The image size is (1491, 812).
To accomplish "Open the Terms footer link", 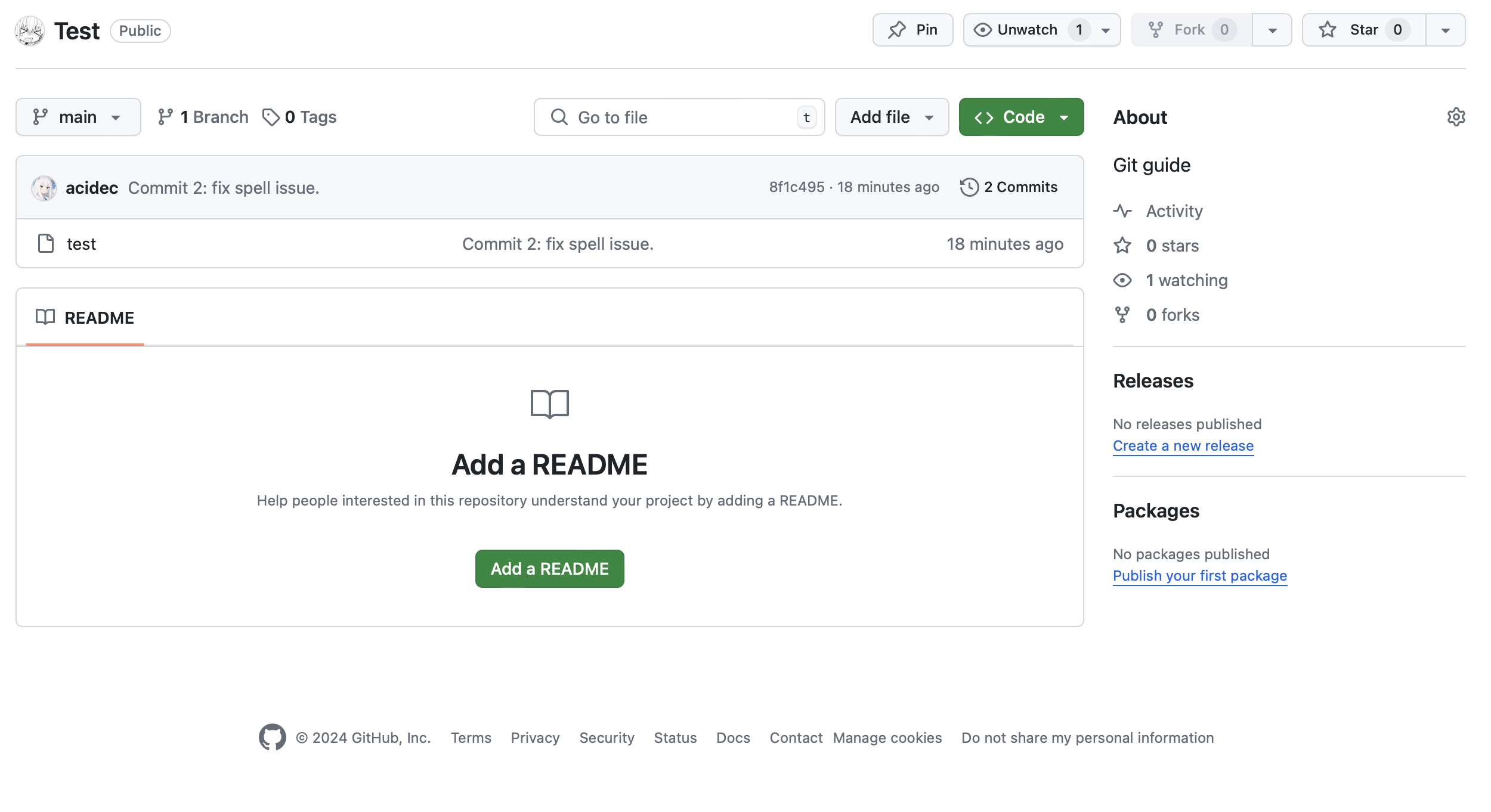I will tap(471, 738).
